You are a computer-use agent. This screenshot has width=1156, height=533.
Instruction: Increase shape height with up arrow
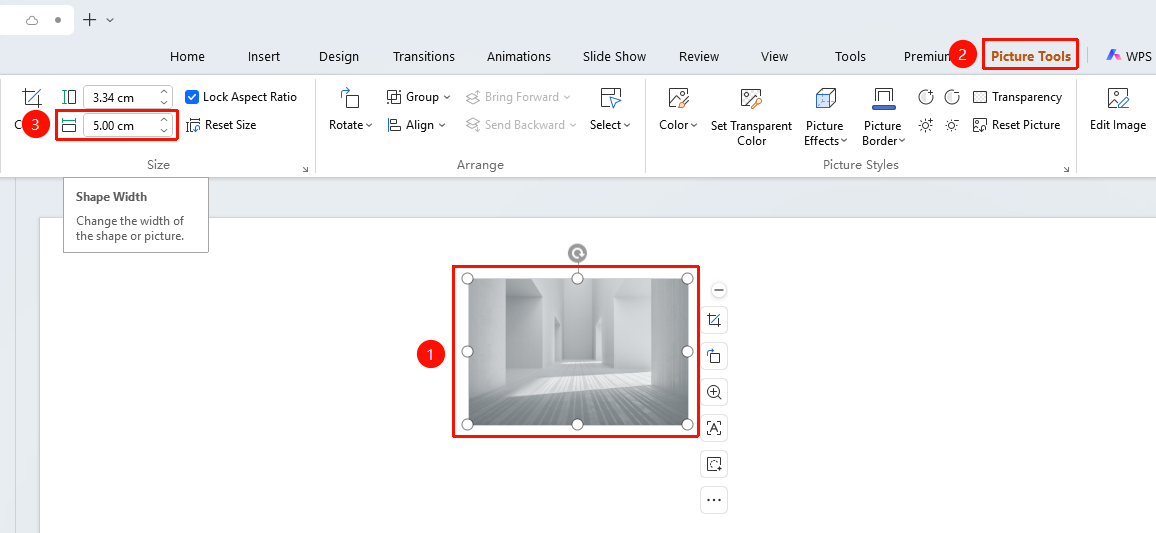[x=164, y=92]
